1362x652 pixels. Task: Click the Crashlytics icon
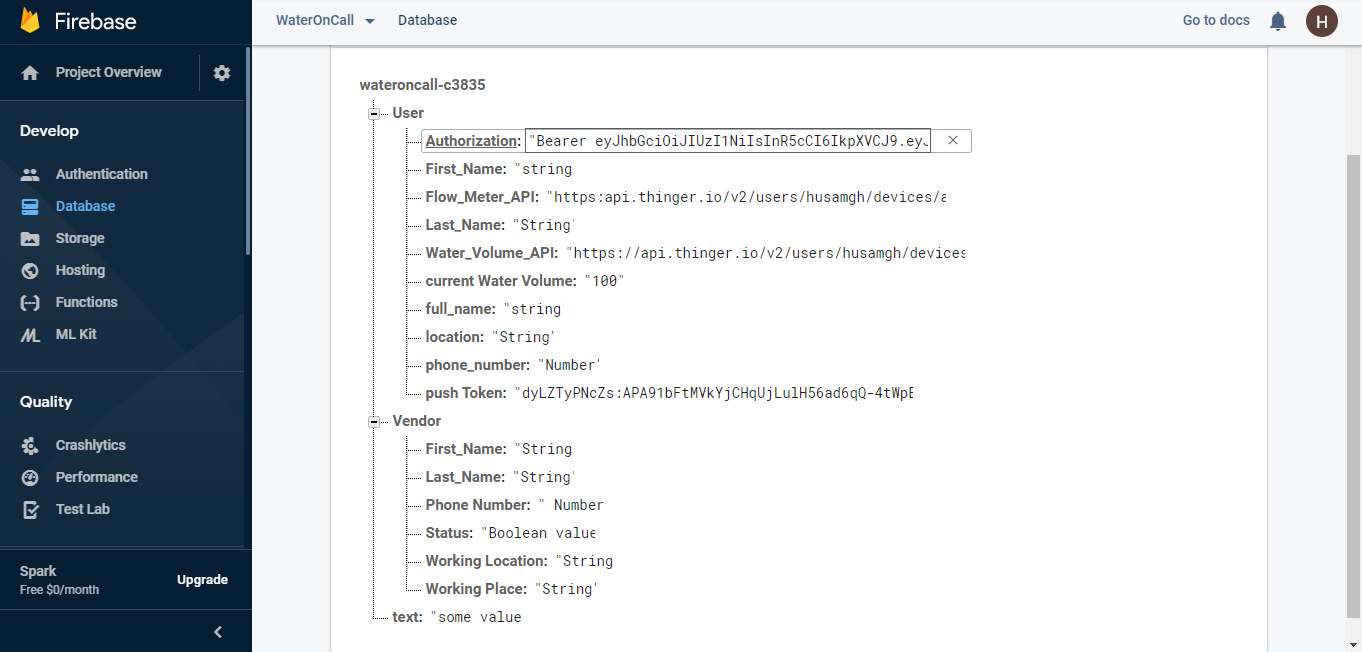pos(30,445)
